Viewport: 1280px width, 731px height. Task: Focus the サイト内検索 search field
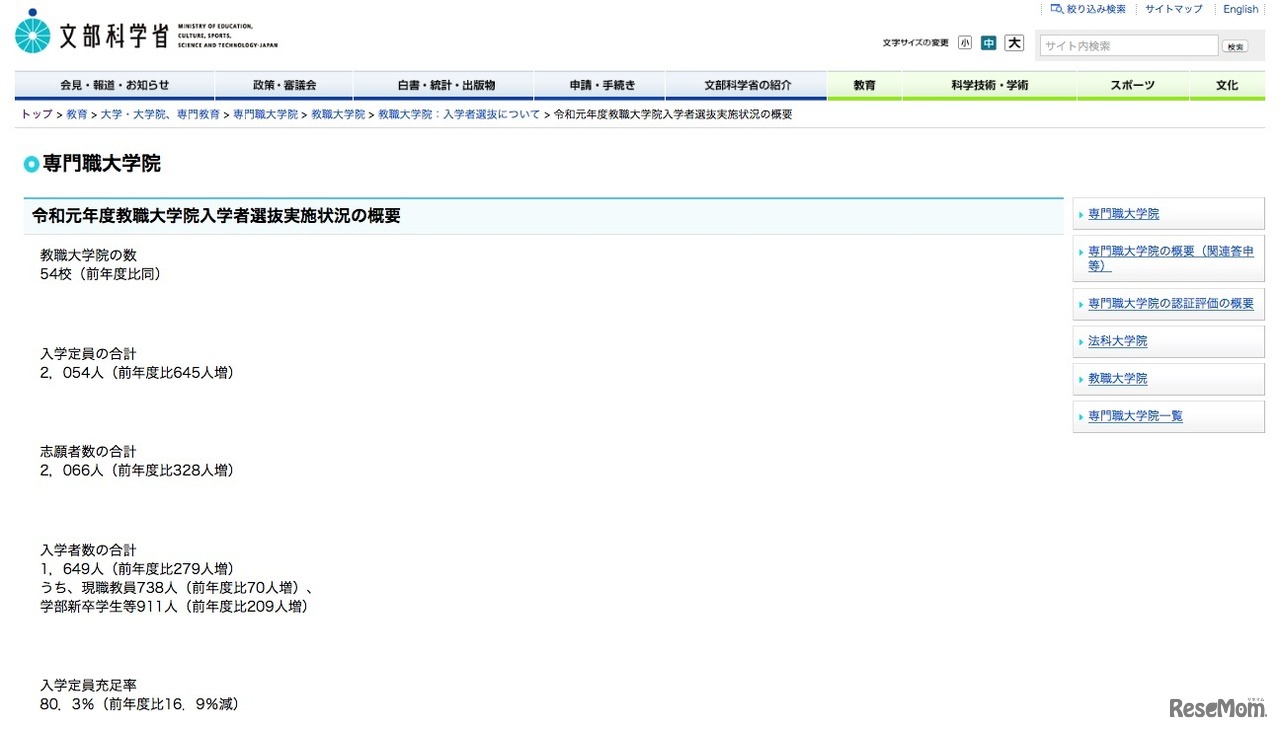(x=1128, y=46)
